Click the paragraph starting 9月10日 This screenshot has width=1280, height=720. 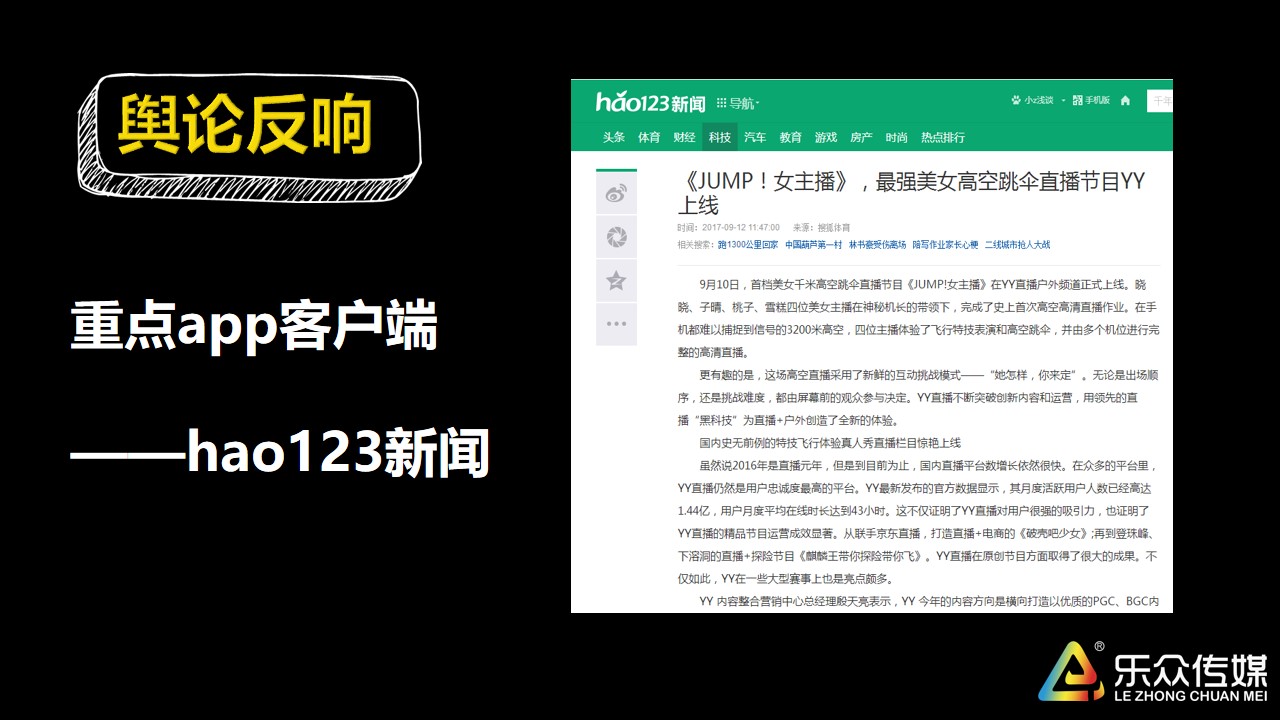pos(918,318)
